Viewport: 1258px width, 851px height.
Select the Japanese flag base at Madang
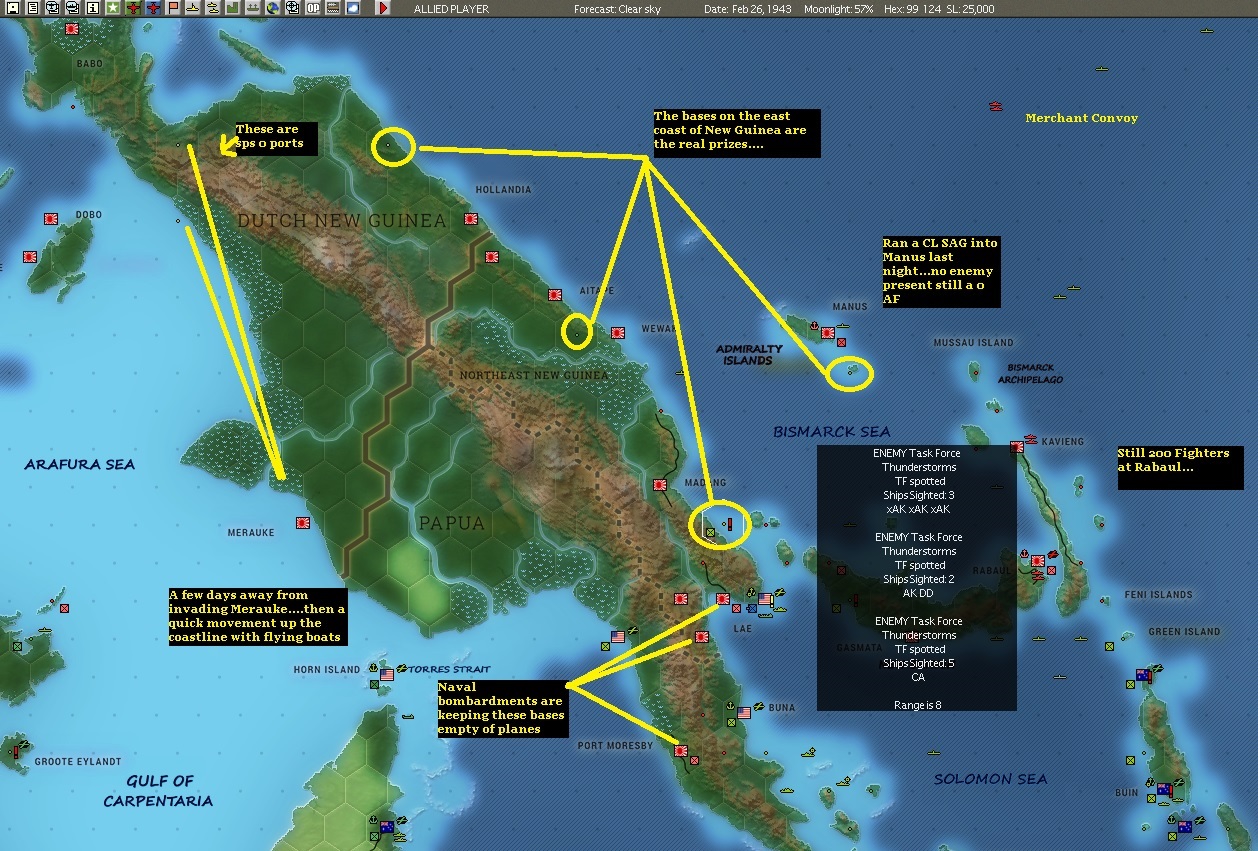[660, 485]
